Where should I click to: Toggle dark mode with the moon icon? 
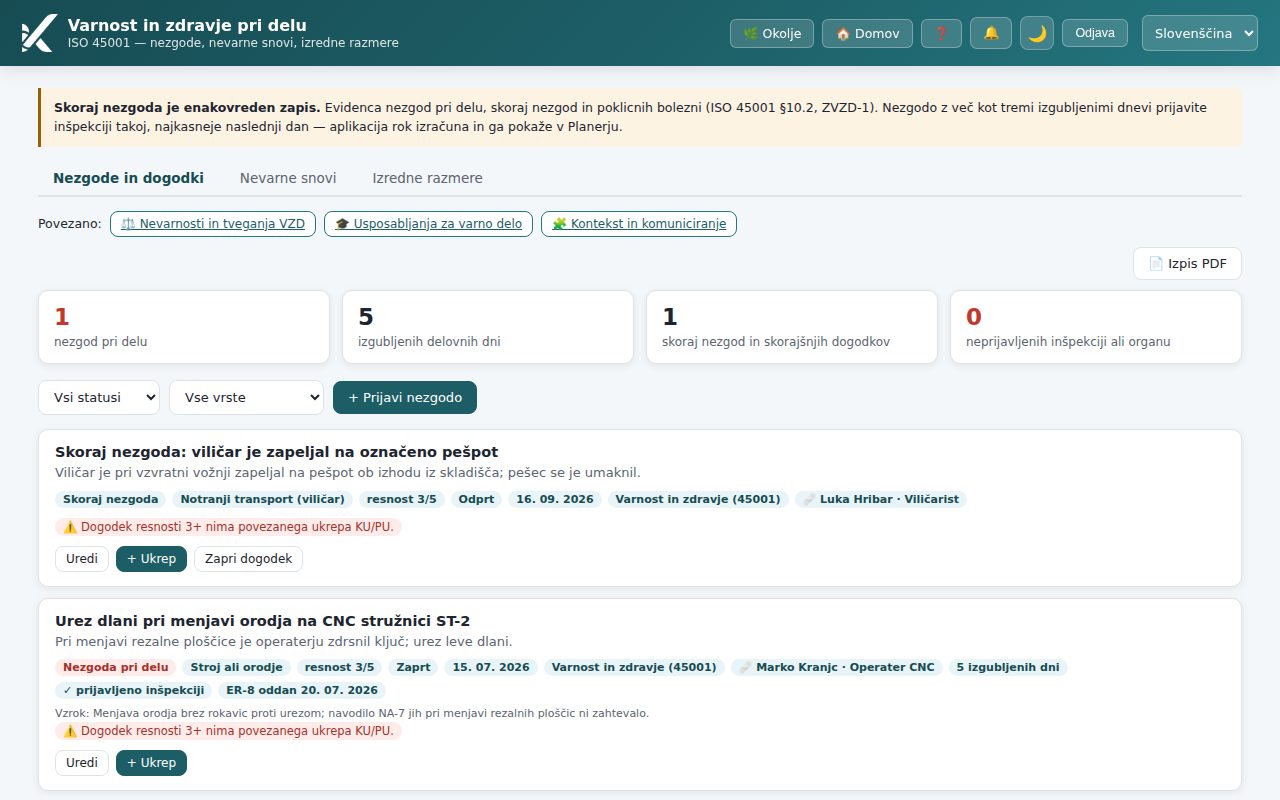coord(1037,33)
